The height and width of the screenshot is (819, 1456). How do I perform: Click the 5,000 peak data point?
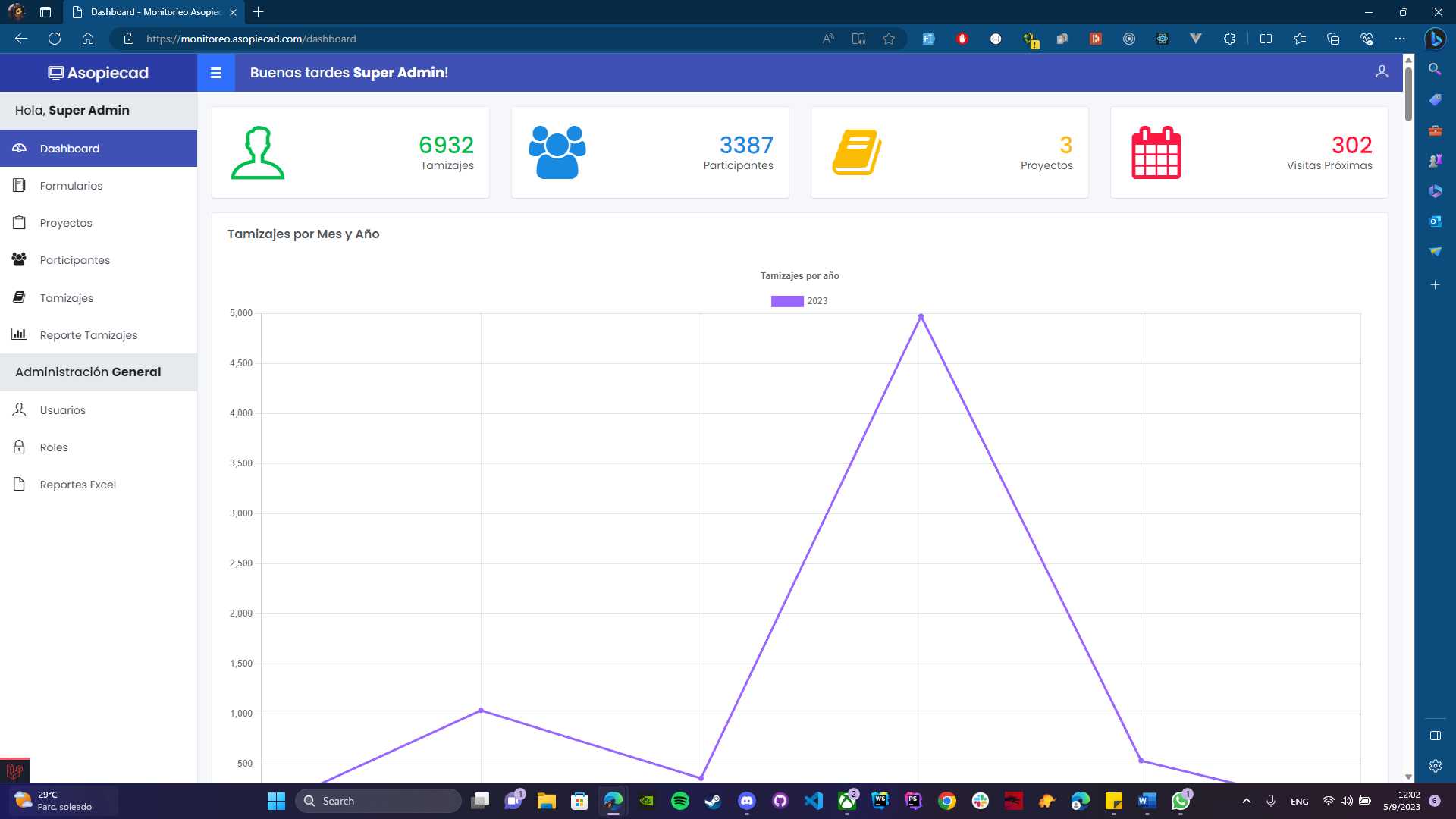tap(921, 316)
